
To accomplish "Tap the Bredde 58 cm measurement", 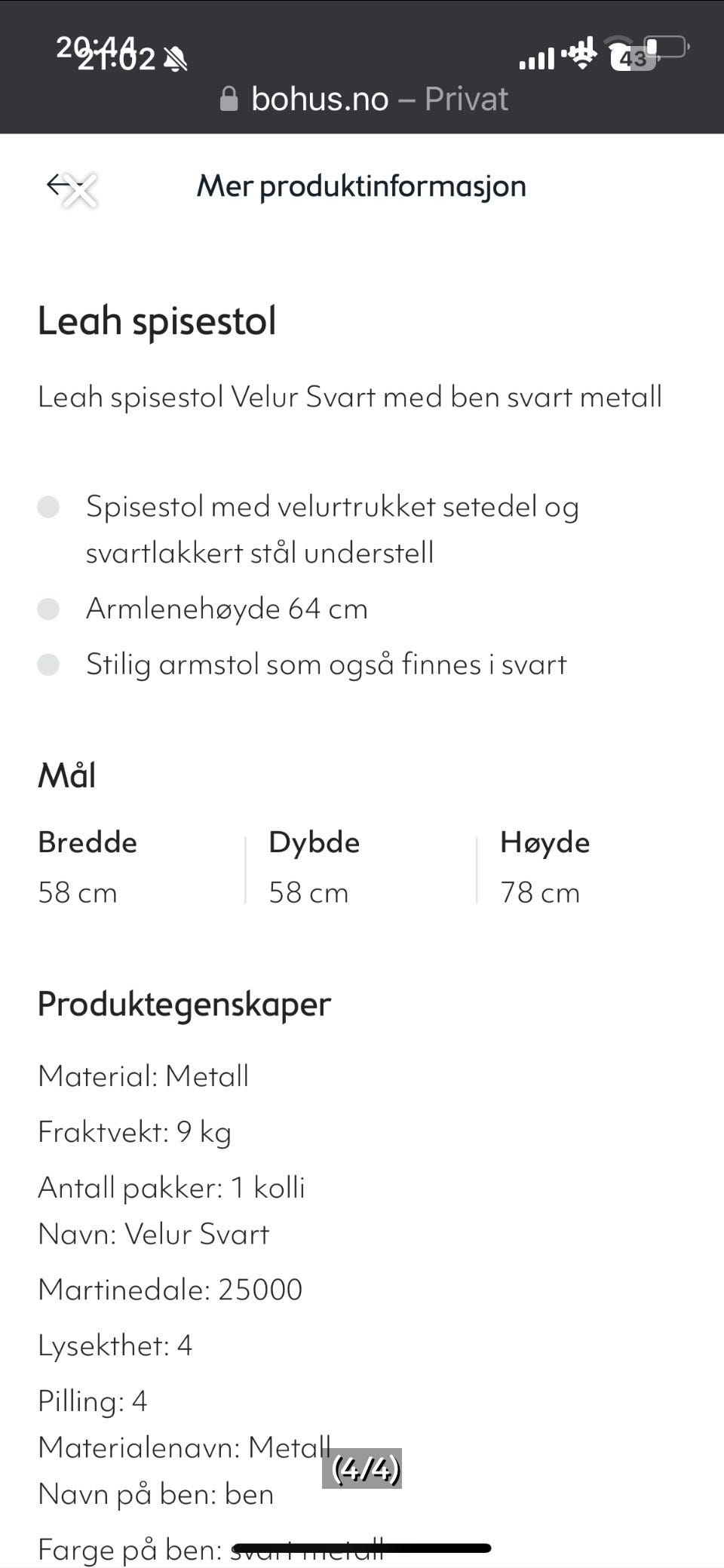I will (87, 867).
